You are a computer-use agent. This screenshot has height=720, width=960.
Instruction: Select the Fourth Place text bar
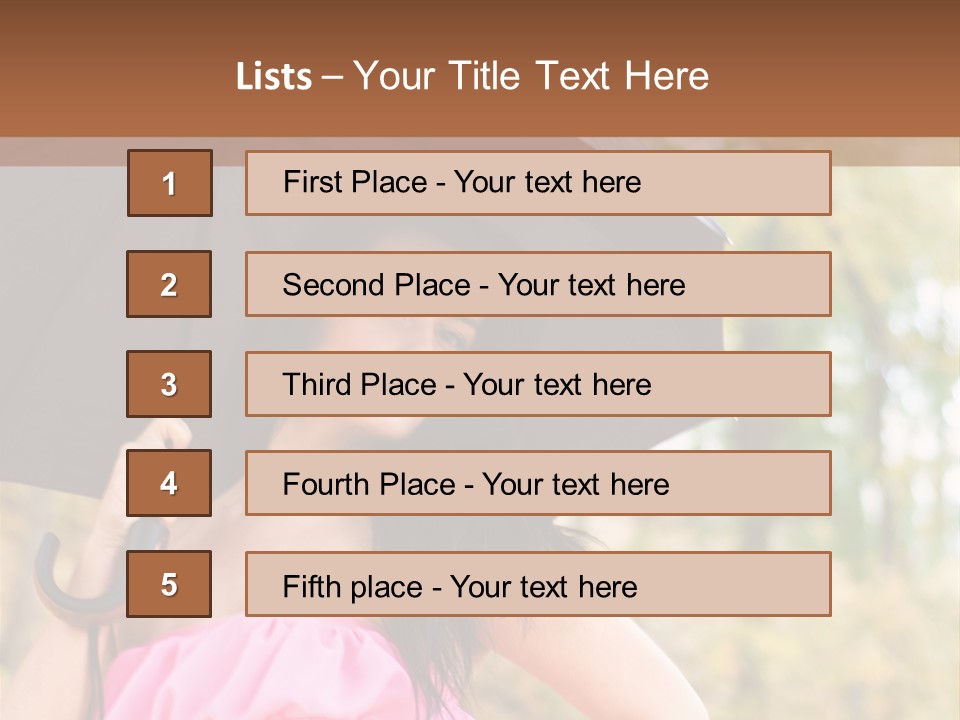[x=538, y=483]
